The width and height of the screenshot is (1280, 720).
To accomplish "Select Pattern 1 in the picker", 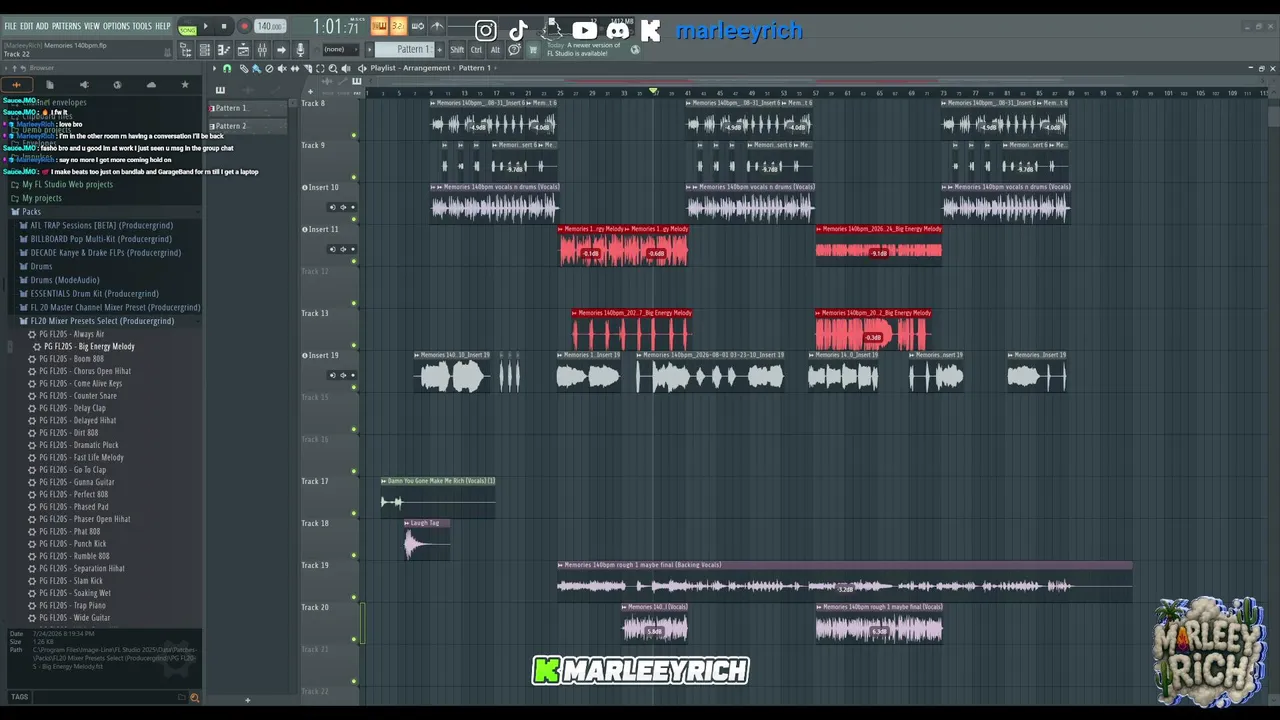I will [x=246, y=108].
